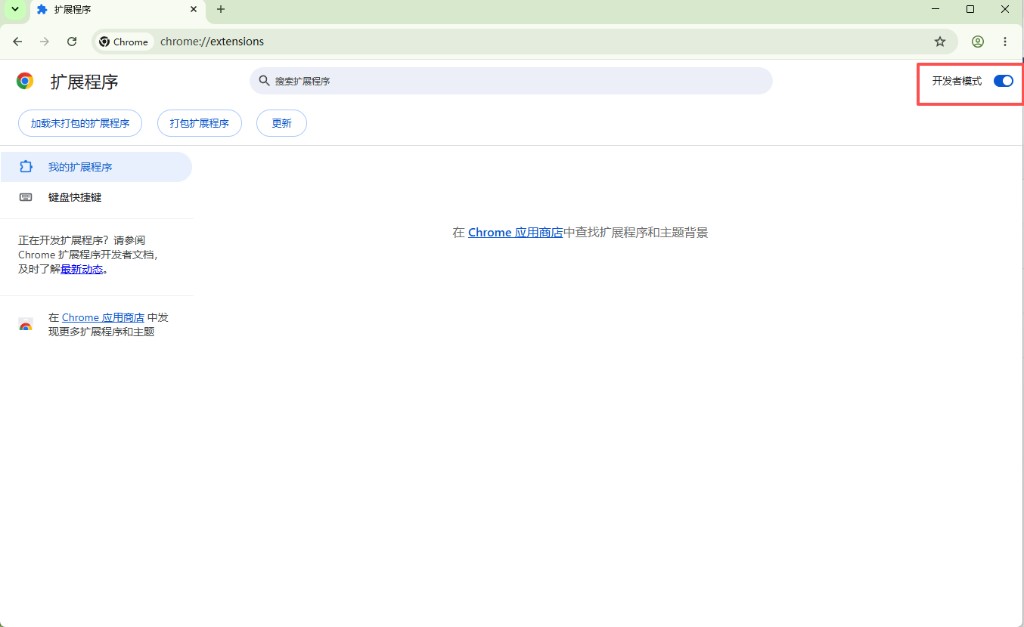Open a new tab with the plus button
The image size is (1024, 627).
[221, 9]
